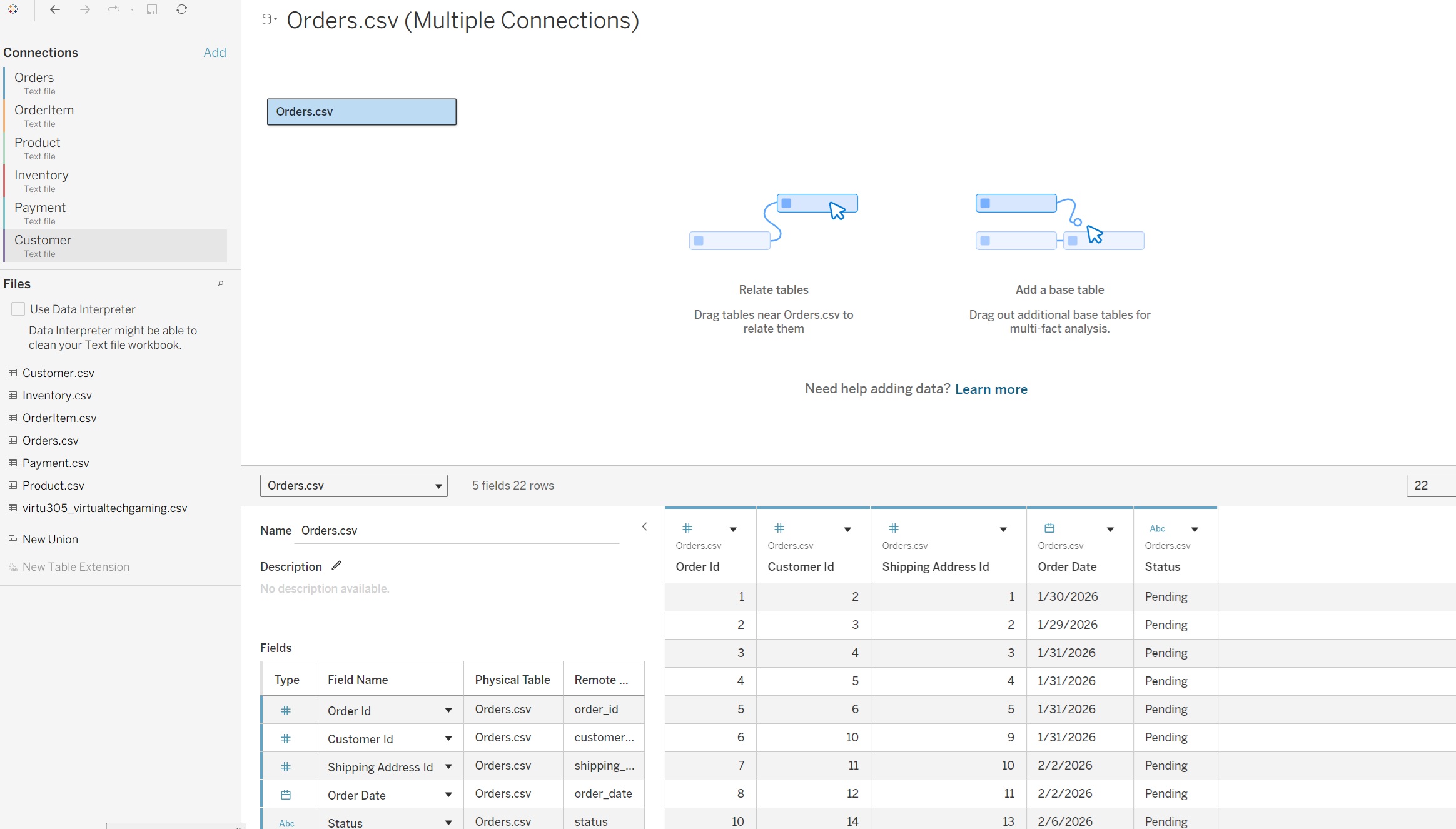Click the Add link next to Connections
This screenshot has width=1456, height=829.
coord(215,53)
